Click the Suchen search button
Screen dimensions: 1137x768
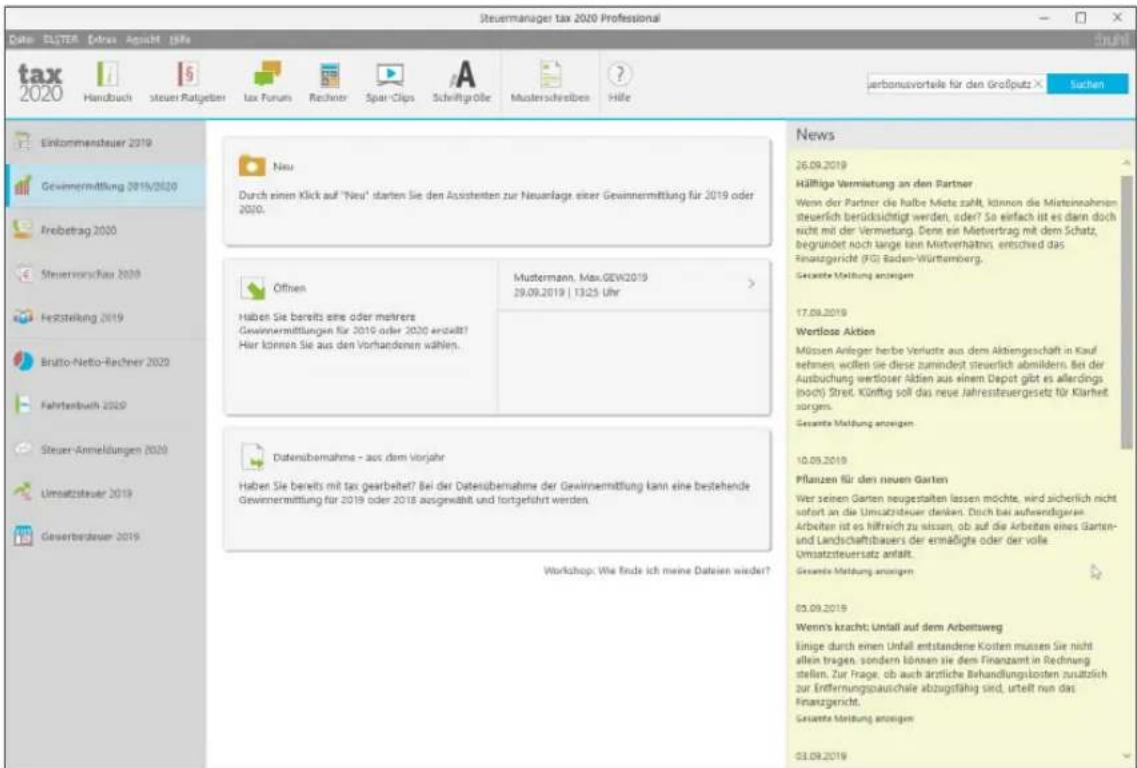tap(1087, 84)
